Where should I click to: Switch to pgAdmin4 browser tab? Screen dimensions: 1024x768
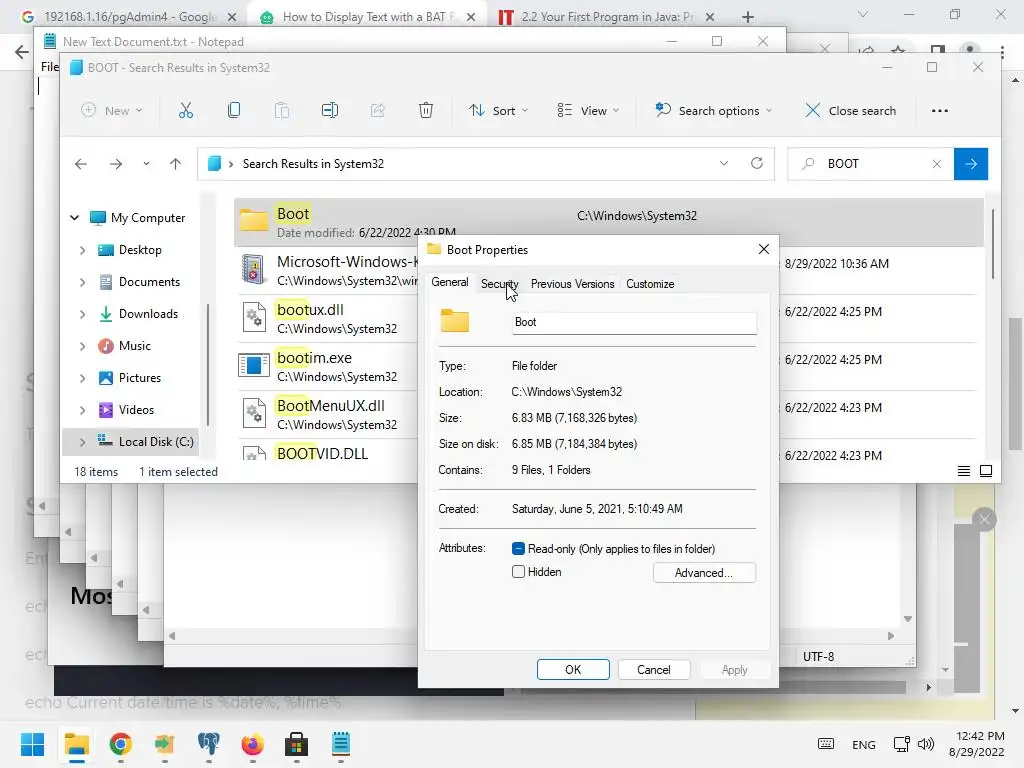click(x=129, y=17)
